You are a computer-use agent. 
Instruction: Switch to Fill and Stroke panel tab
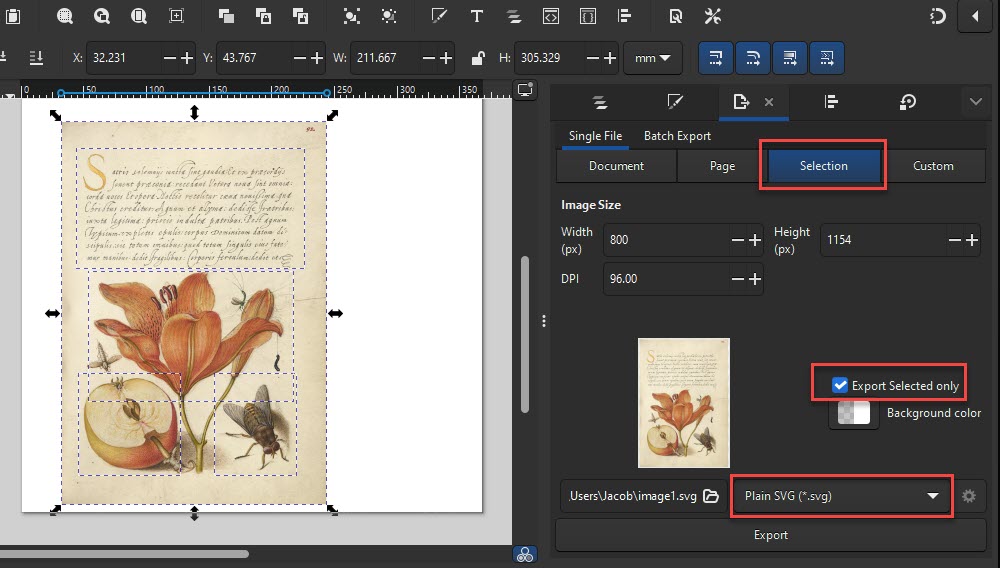[675, 102]
